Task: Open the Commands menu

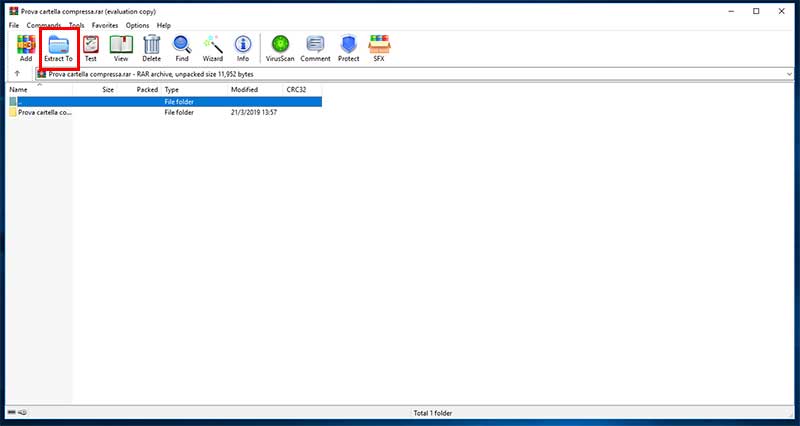Action: coord(44,25)
